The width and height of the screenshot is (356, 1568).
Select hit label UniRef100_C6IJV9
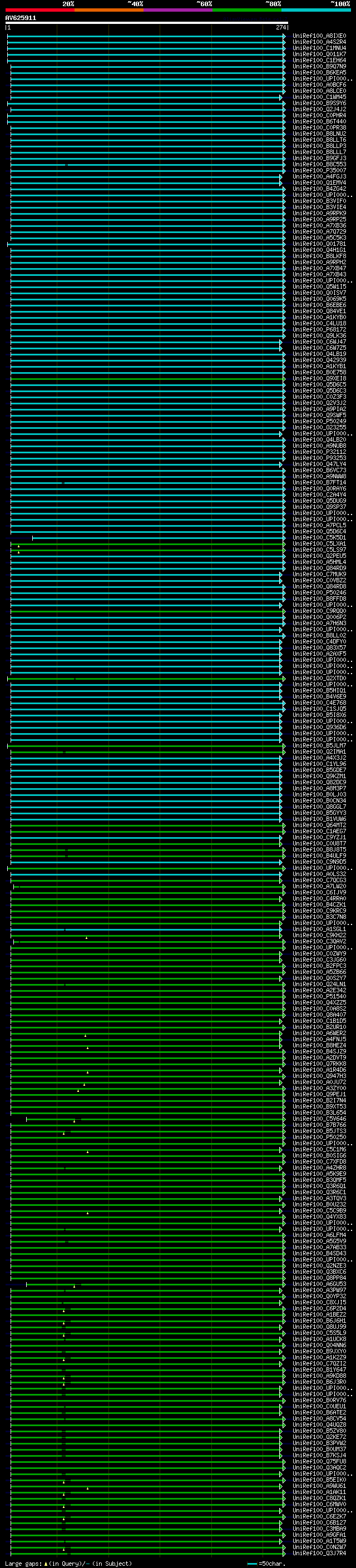319,892
